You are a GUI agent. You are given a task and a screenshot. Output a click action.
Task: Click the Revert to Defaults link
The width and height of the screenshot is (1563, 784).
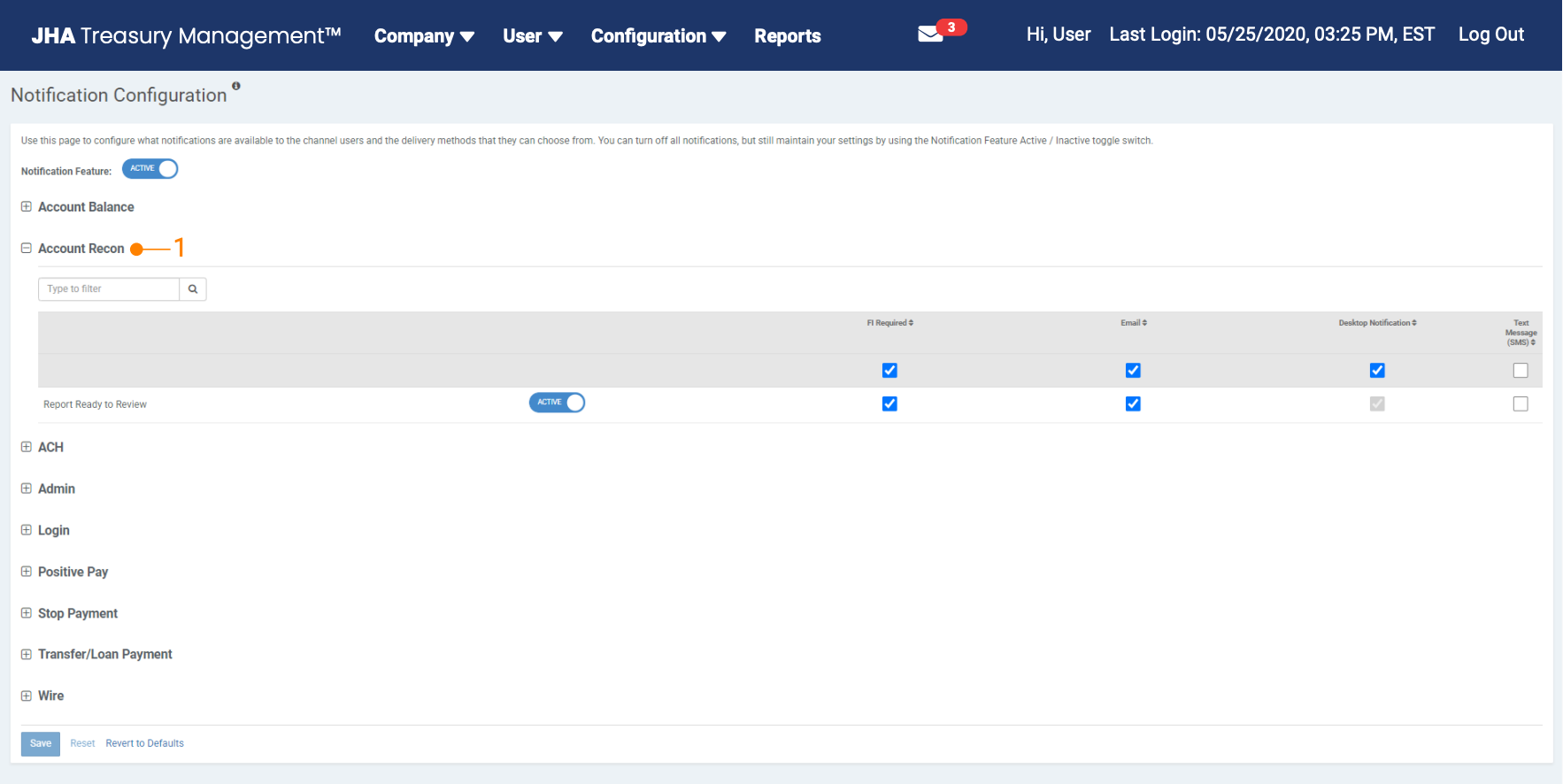(144, 743)
